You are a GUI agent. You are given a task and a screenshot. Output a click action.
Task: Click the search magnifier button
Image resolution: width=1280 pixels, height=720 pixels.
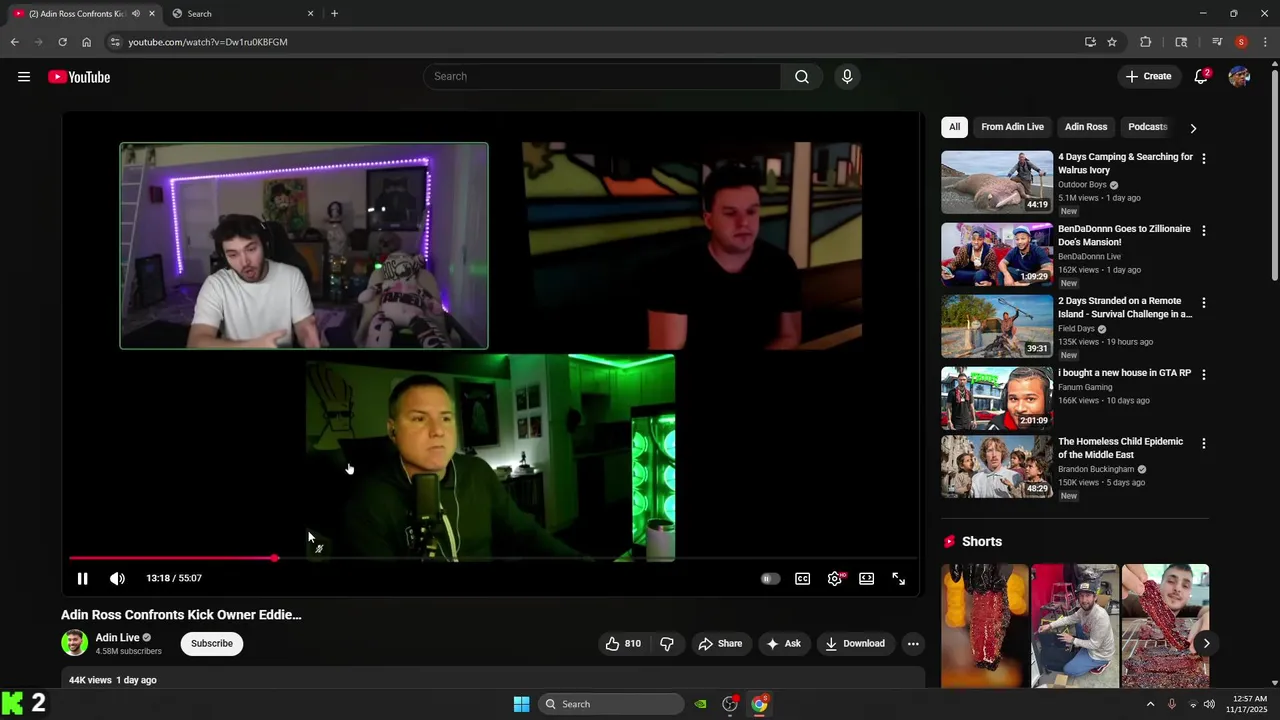click(x=802, y=77)
